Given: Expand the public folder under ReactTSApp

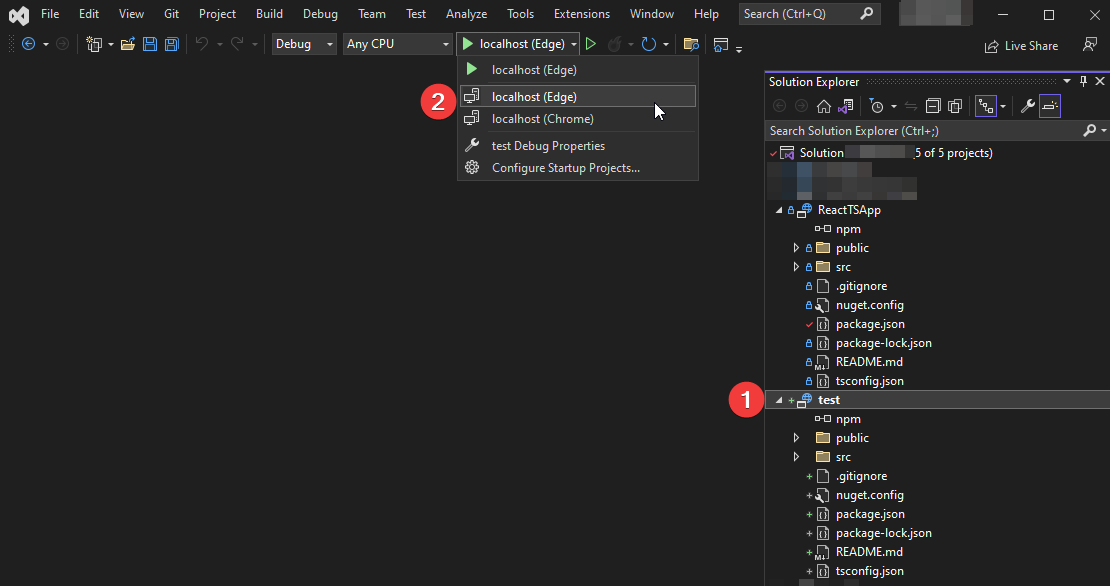Looking at the screenshot, I should (796, 248).
